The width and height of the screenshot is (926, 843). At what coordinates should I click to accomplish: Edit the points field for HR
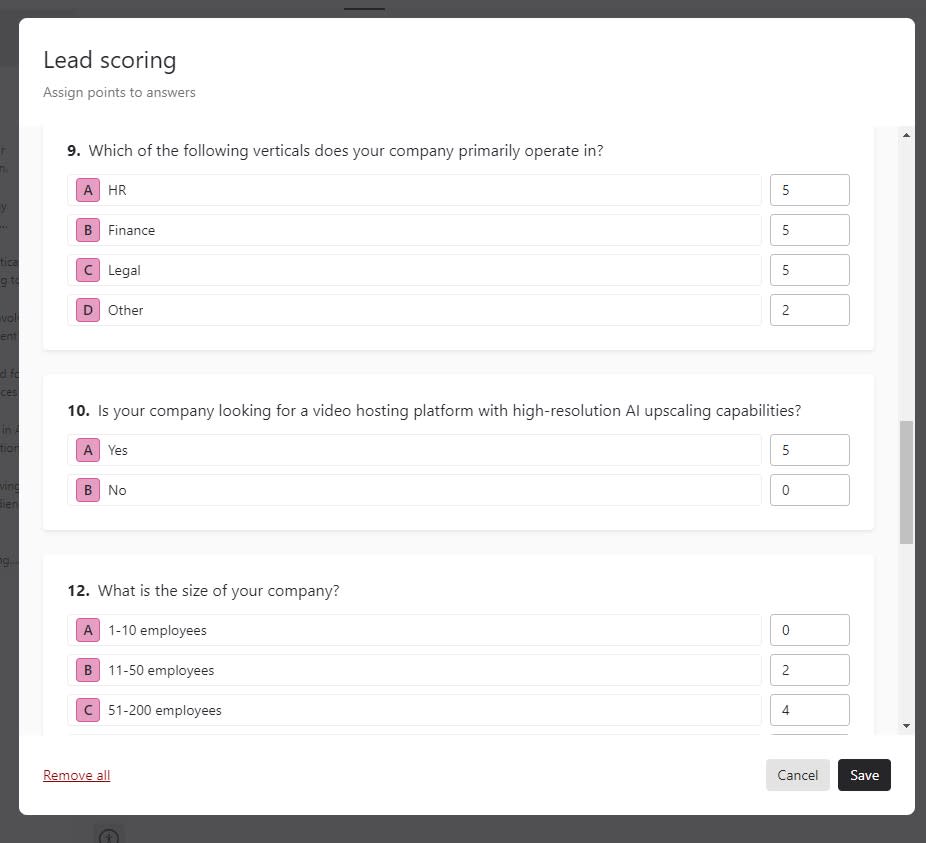pos(809,190)
